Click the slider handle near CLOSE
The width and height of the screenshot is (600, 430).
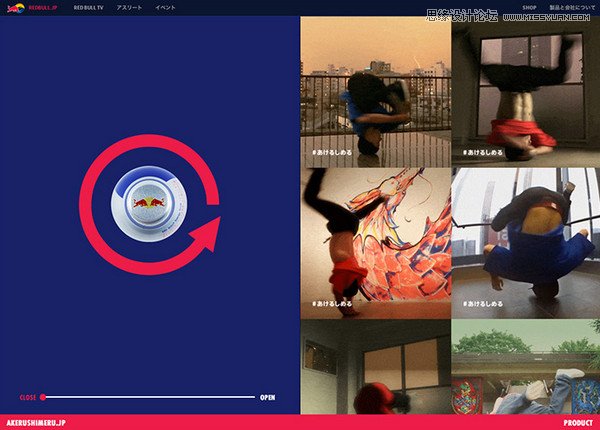[43, 397]
